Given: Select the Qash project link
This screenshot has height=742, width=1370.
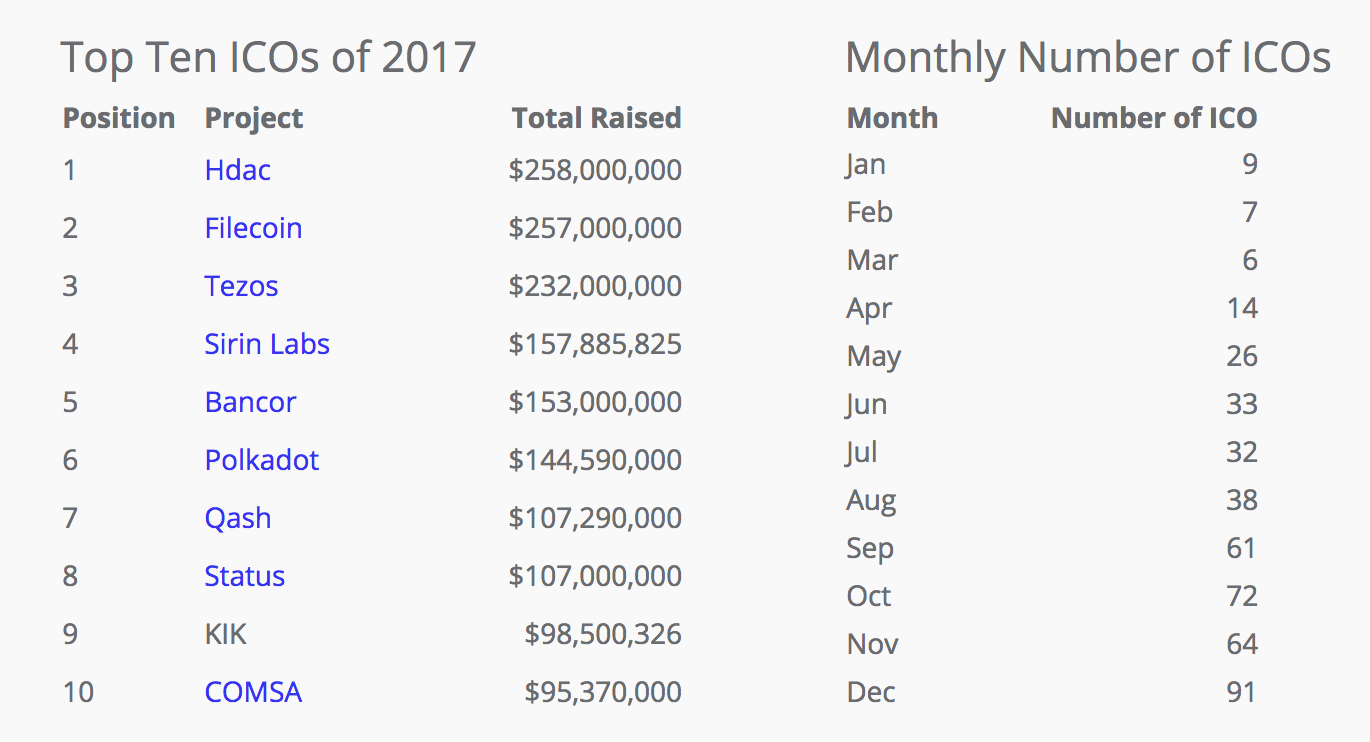Looking at the screenshot, I should (x=237, y=518).
